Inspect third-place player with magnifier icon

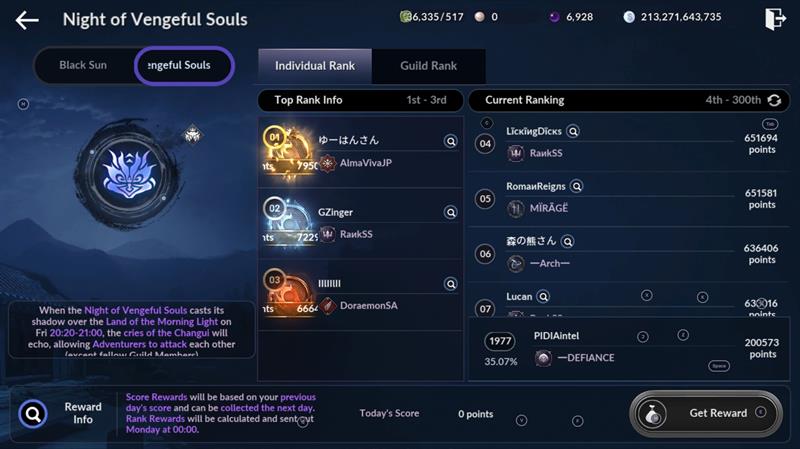[x=451, y=284]
